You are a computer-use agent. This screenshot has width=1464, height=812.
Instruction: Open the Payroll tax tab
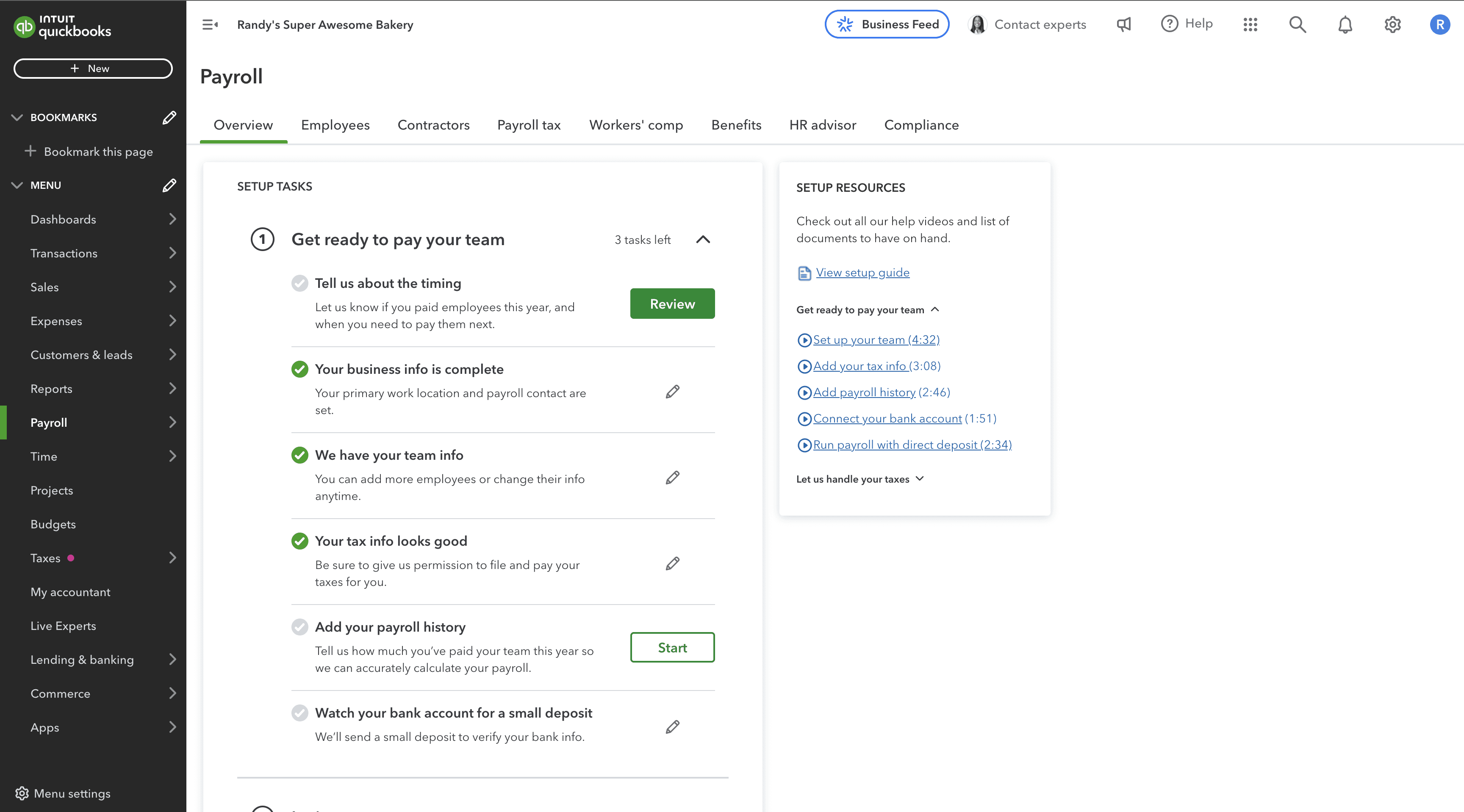pyautogui.click(x=529, y=125)
